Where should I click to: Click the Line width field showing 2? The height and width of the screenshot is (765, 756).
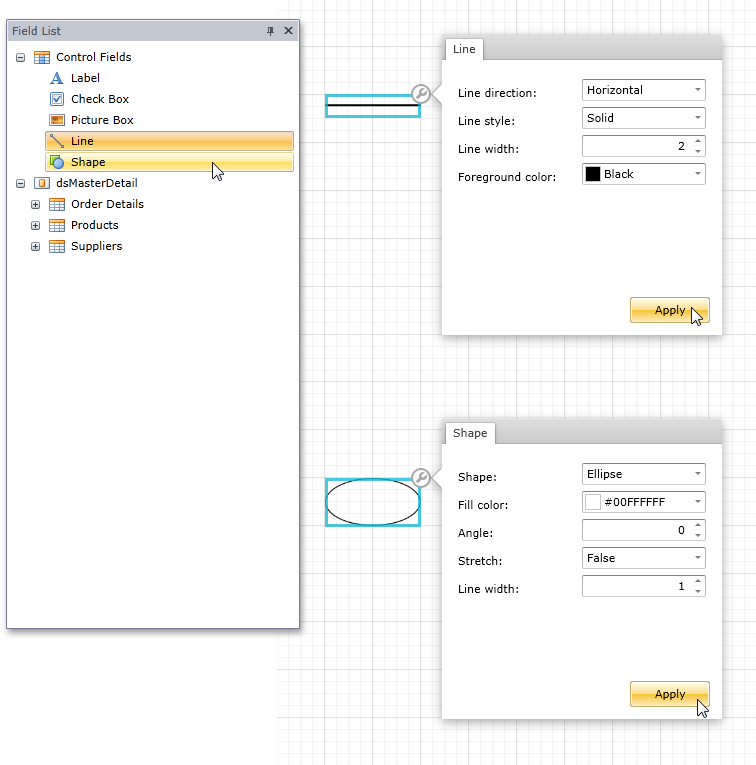tap(637, 146)
